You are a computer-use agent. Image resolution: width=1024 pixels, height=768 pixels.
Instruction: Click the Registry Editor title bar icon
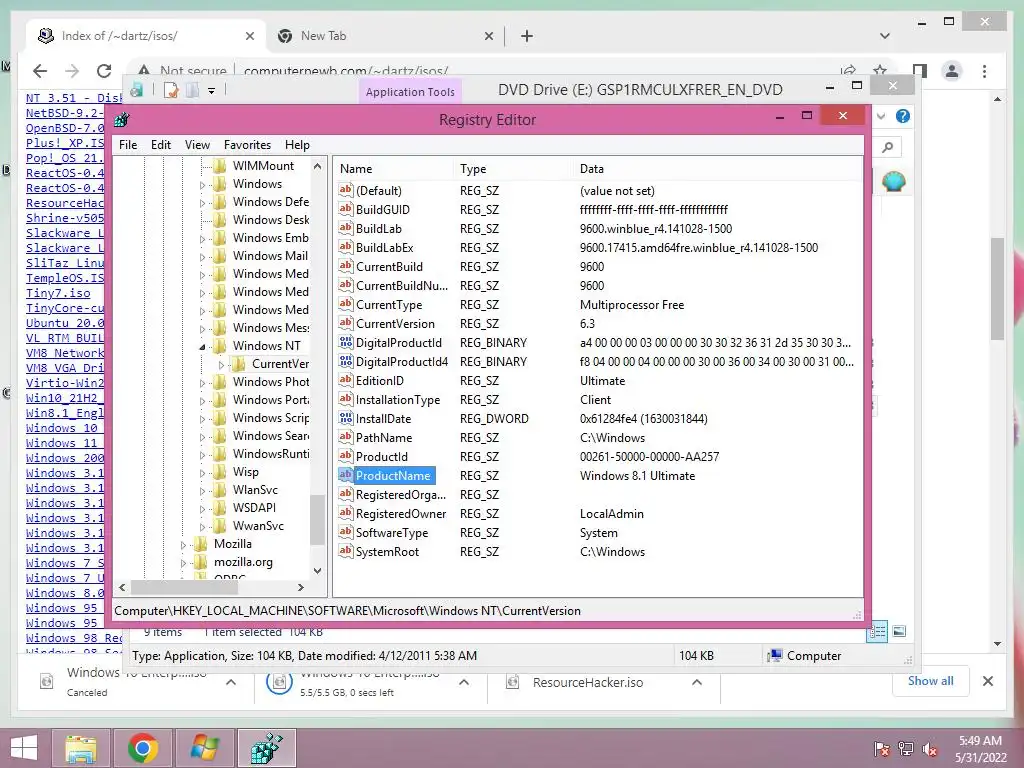coord(122,120)
